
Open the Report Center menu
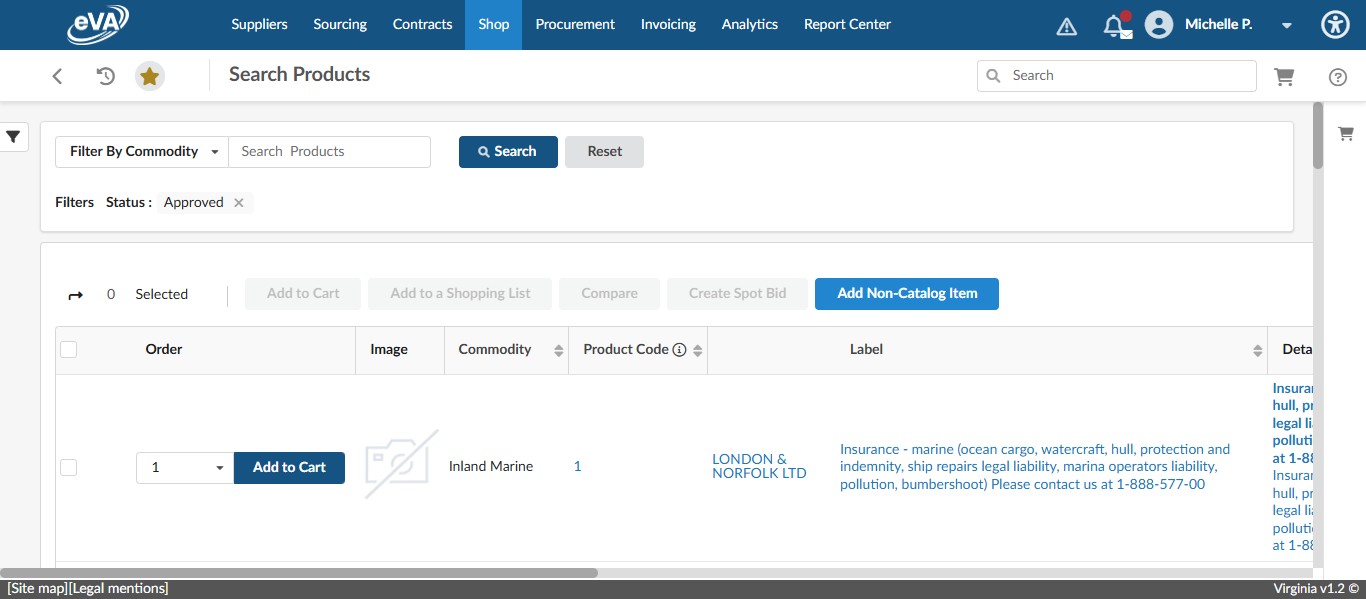[x=847, y=24]
